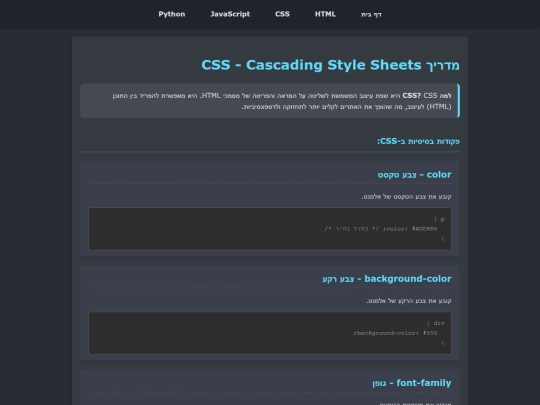Click the description קובע את צבע הרקע של אלמנט
The width and height of the screenshot is (540, 405).
tap(409, 301)
